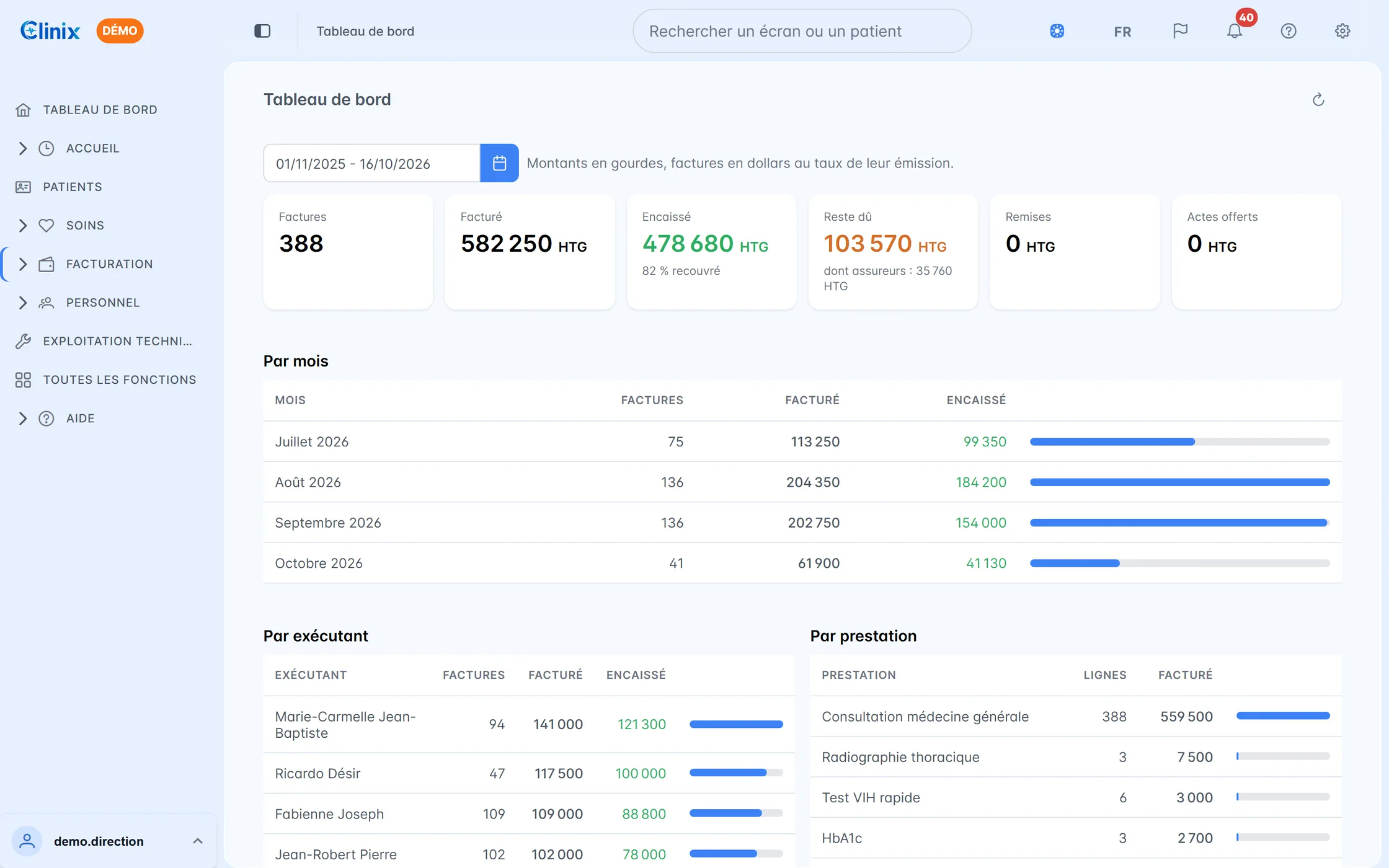The image size is (1389, 868).
Task: Select the Ricardo Désir executant row
Action: 528,773
